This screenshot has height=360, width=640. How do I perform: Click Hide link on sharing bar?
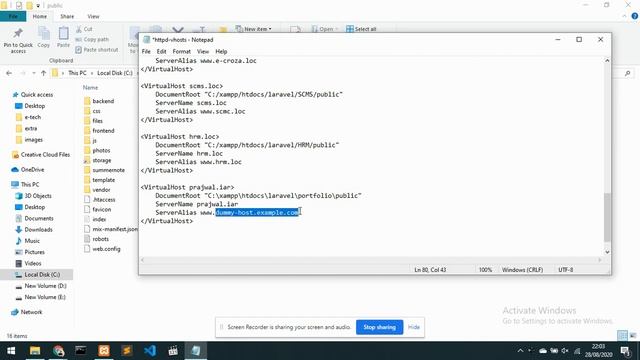[x=414, y=327]
